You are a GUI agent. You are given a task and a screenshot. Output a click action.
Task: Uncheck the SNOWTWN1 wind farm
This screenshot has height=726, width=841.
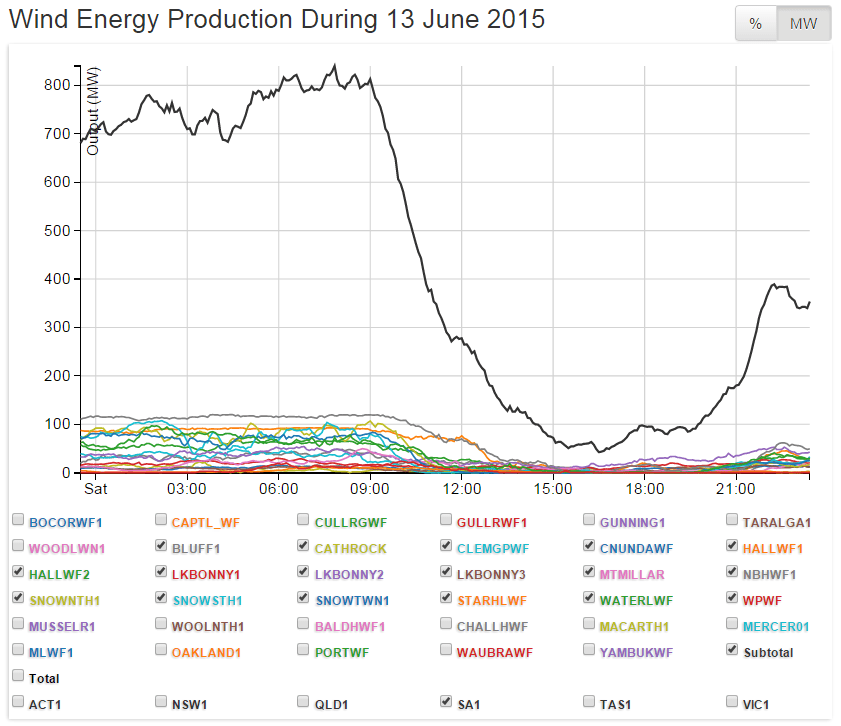click(x=304, y=598)
